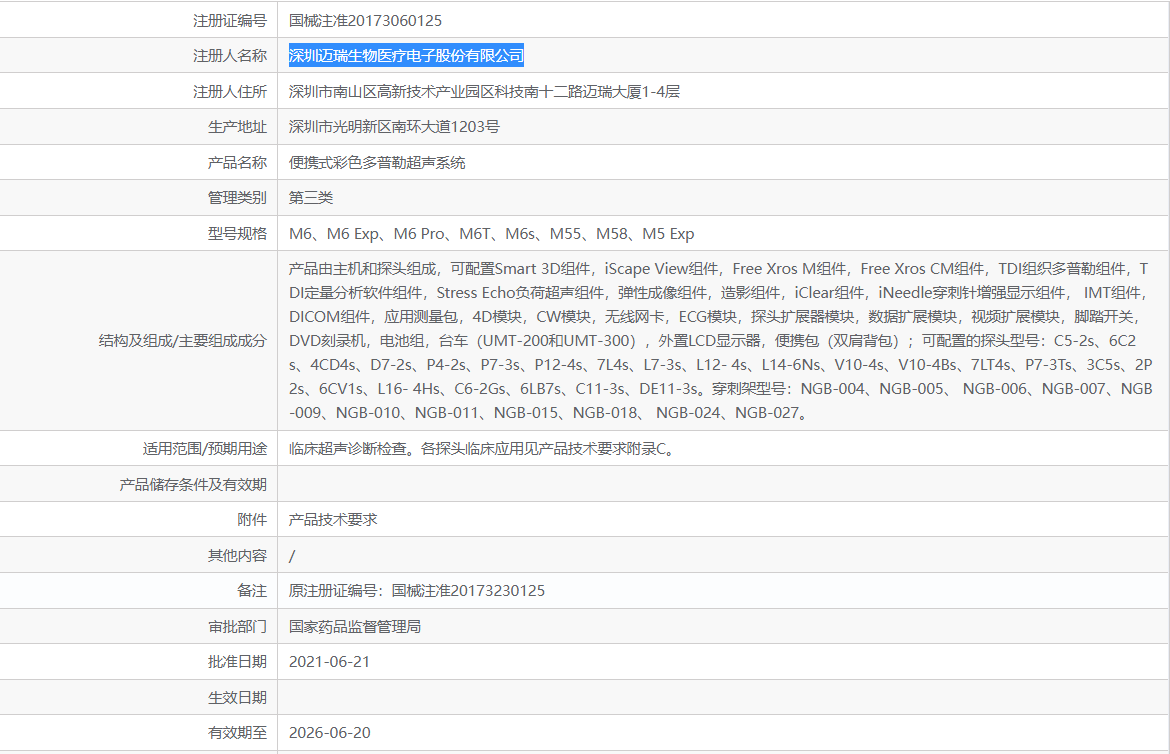Click management category value 第三类
The image size is (1170, 754).
311,198
